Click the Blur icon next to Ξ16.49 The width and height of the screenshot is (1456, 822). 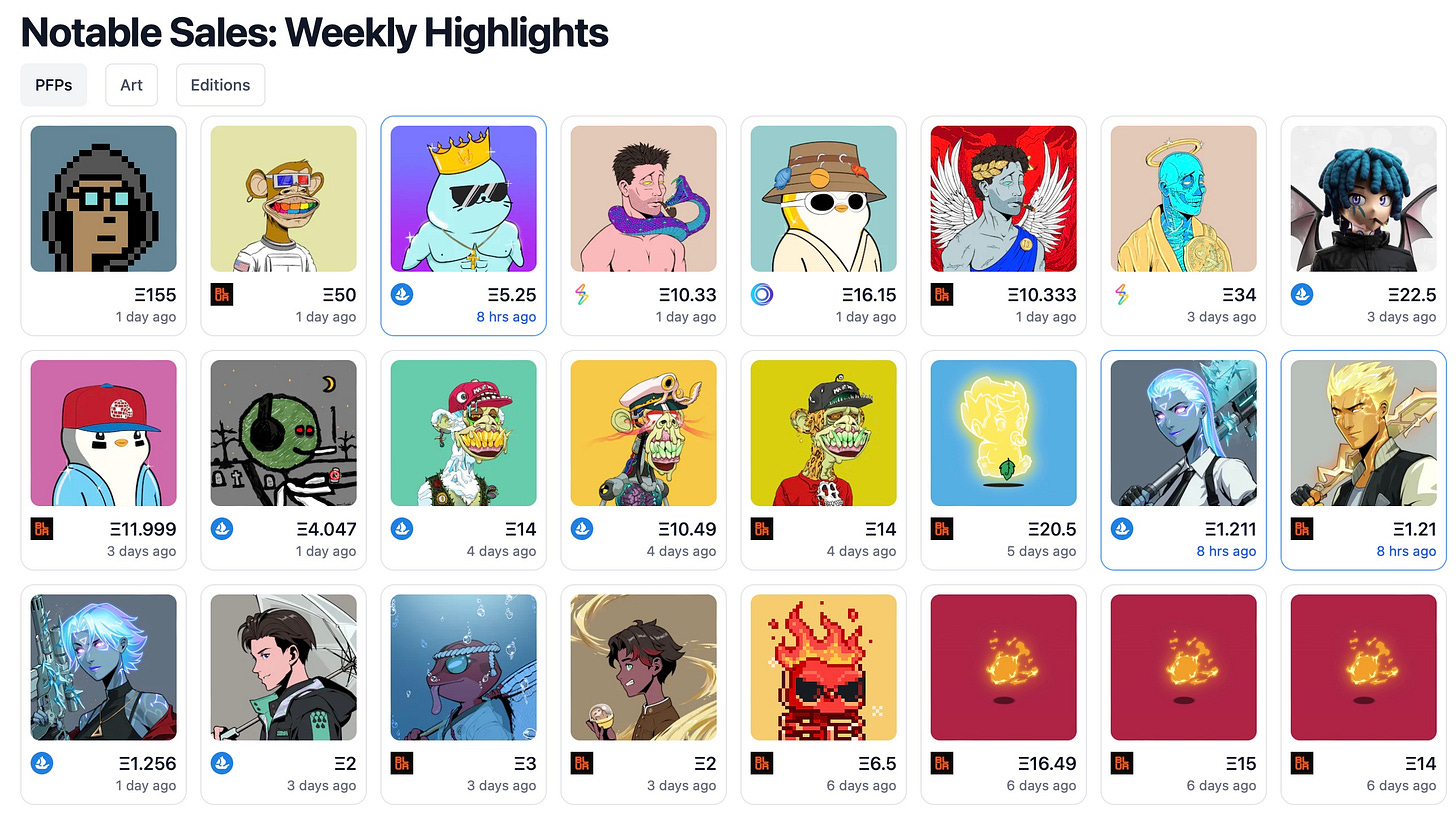pos(942,763)
